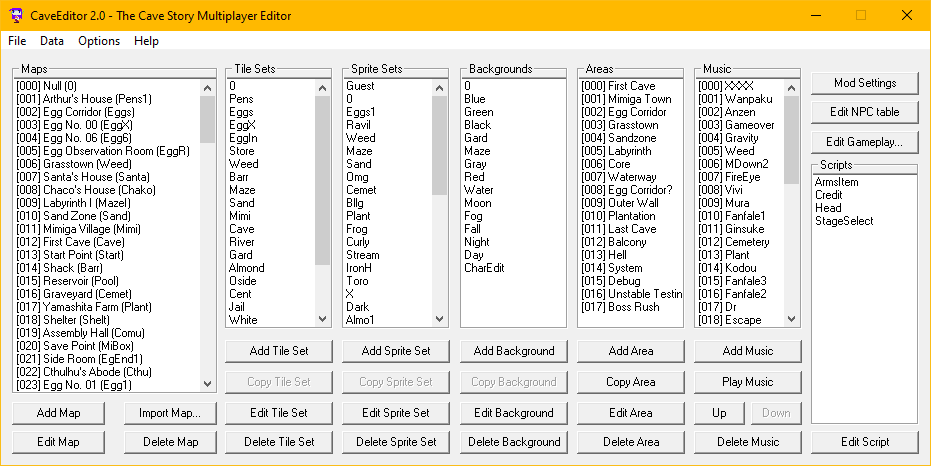Select map Grasstown (Weed)

(74, 164)
